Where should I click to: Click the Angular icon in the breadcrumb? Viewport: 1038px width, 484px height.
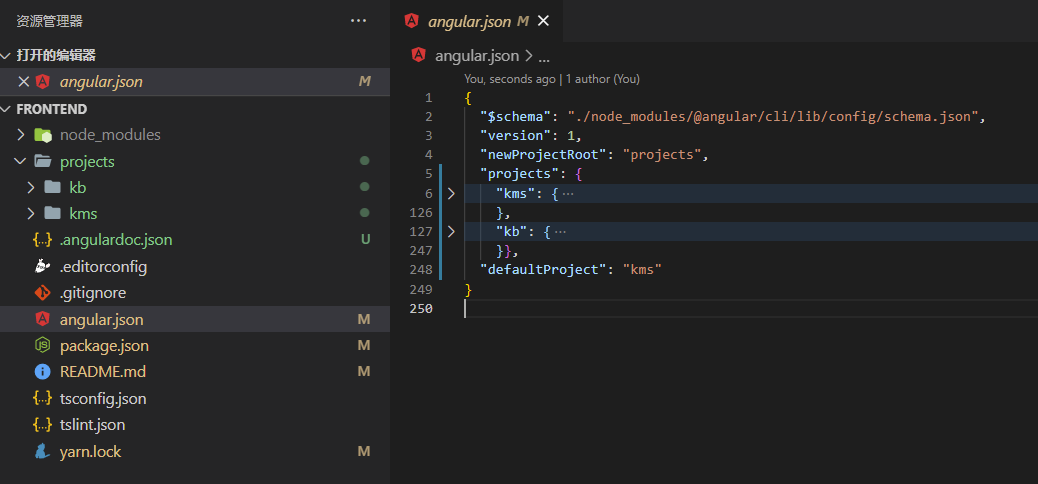(418, 55)
